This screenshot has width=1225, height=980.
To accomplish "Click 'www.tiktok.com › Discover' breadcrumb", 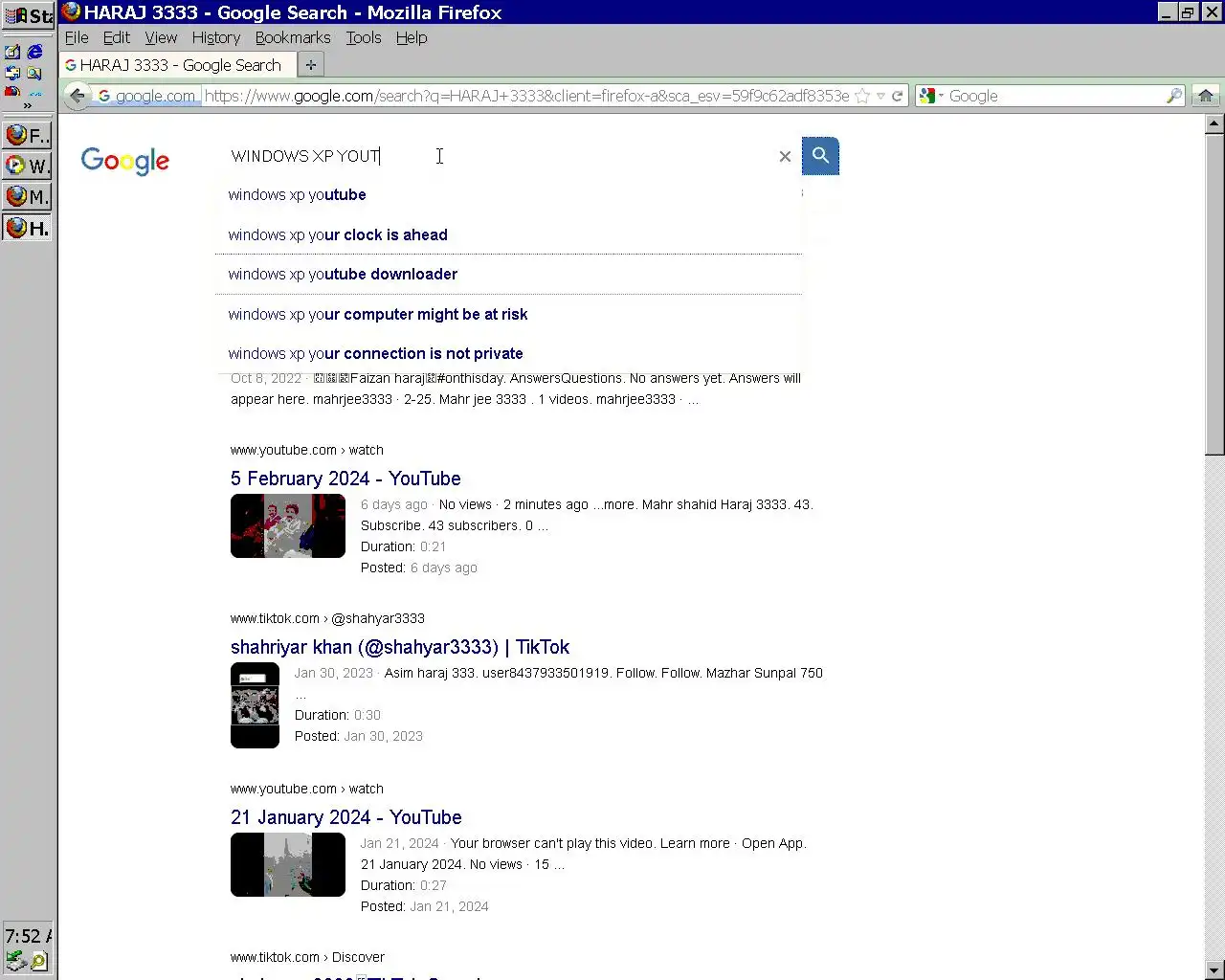I will coord(307,957).
